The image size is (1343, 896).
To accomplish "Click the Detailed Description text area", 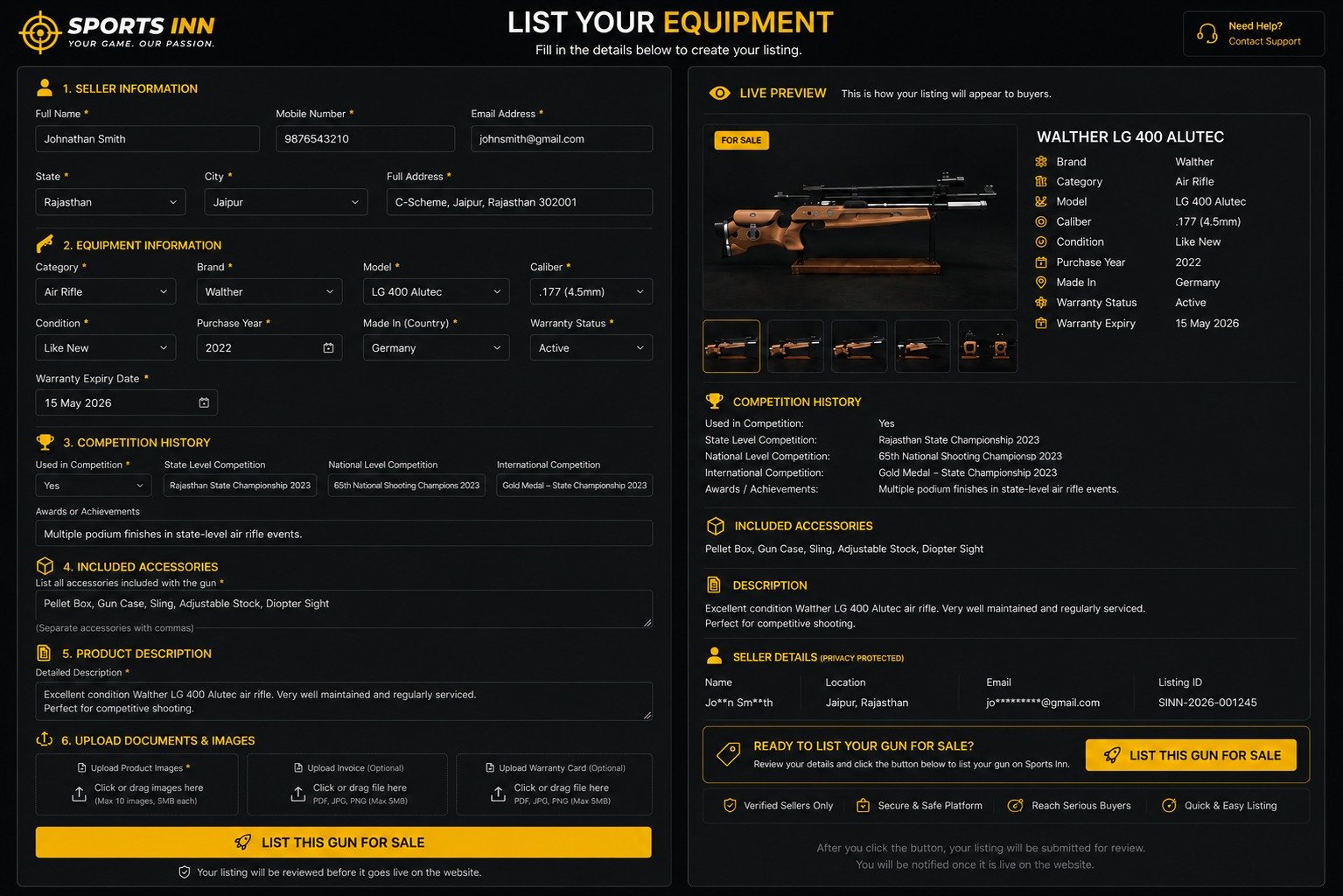I will coord(344,701).
